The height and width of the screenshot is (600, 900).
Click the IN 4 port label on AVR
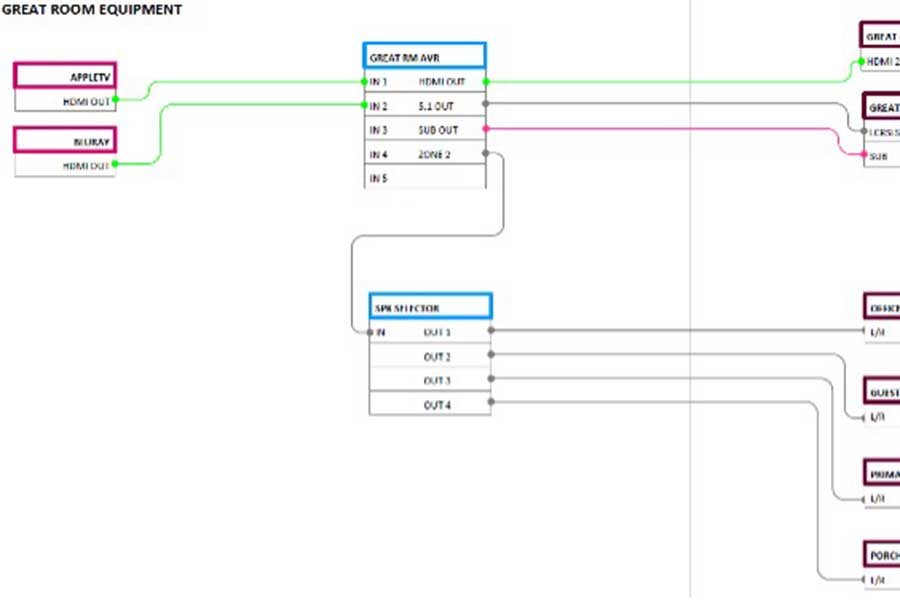coord(378,154)
